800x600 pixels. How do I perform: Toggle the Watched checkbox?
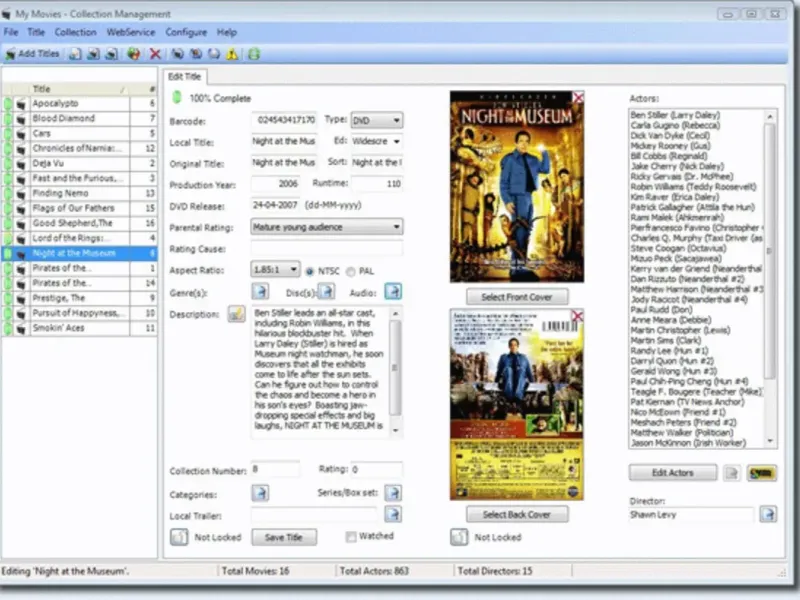tap(351, 536)
